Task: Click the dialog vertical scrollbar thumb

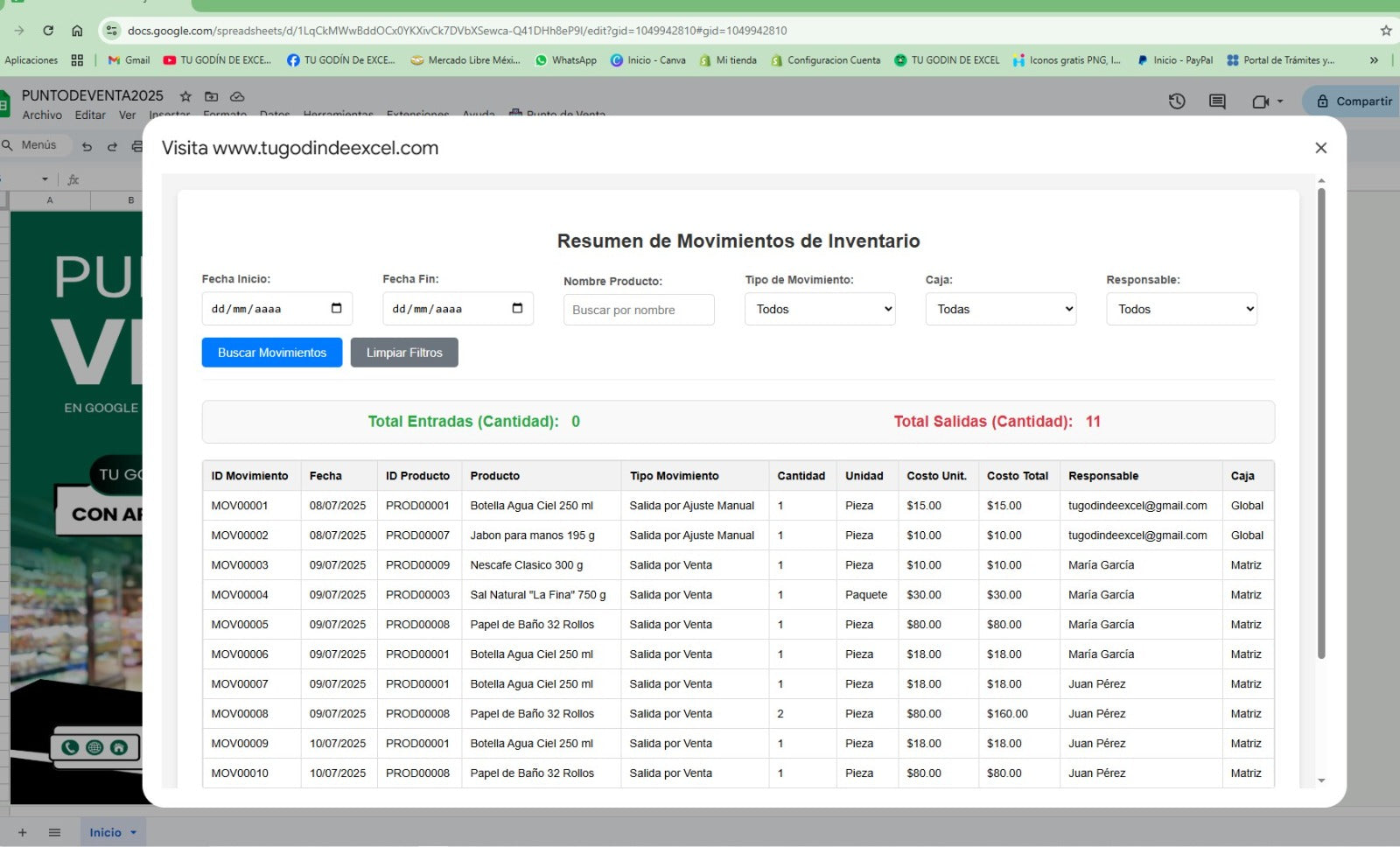Action: pyautogui.click(x=1321, y=422)
